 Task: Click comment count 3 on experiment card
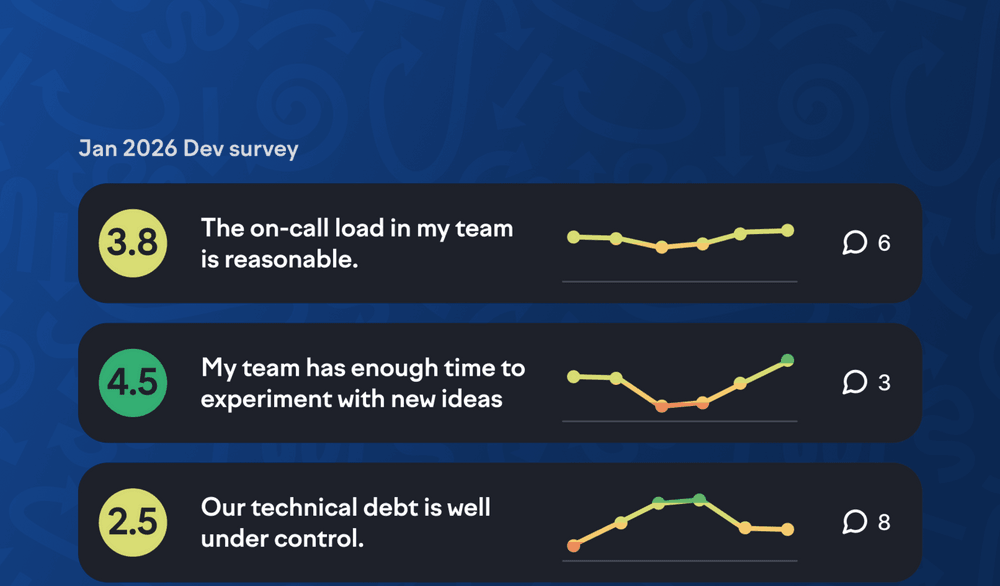point(884,382)
